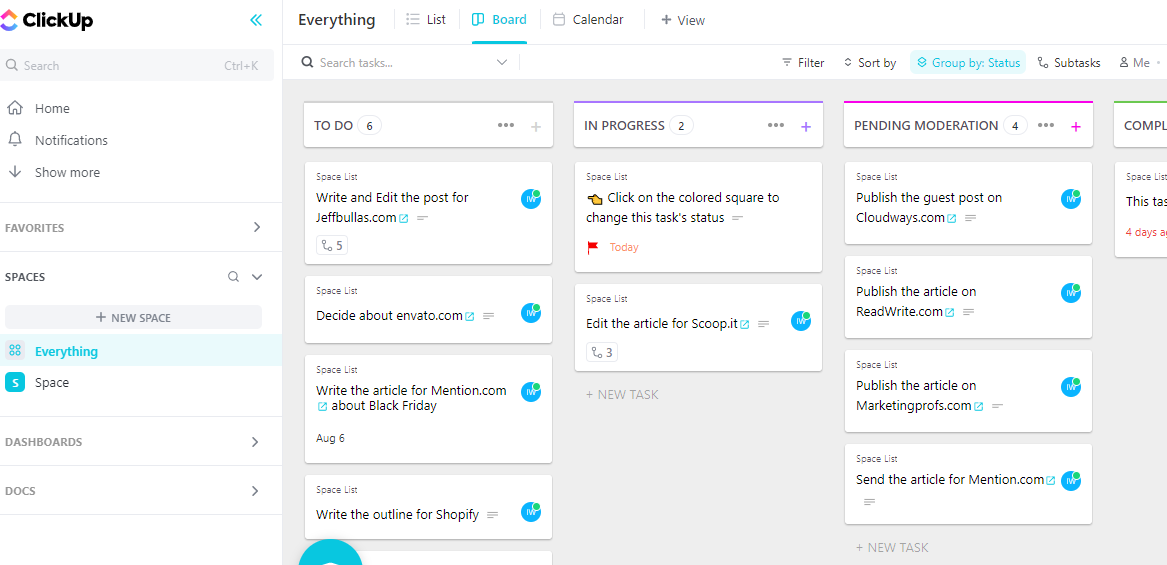
Task: Click assignee avatar on envato.com card
Action: (531, 313)
